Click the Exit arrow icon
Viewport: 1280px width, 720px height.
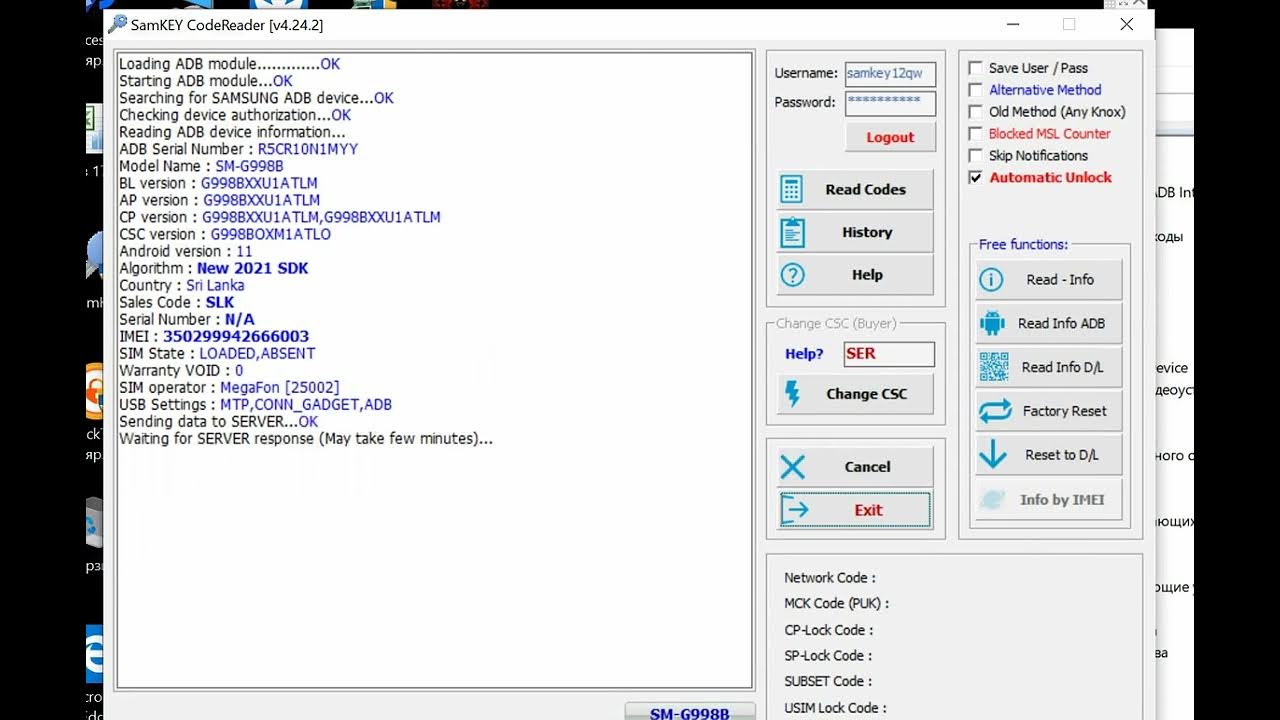click(794, 510)
